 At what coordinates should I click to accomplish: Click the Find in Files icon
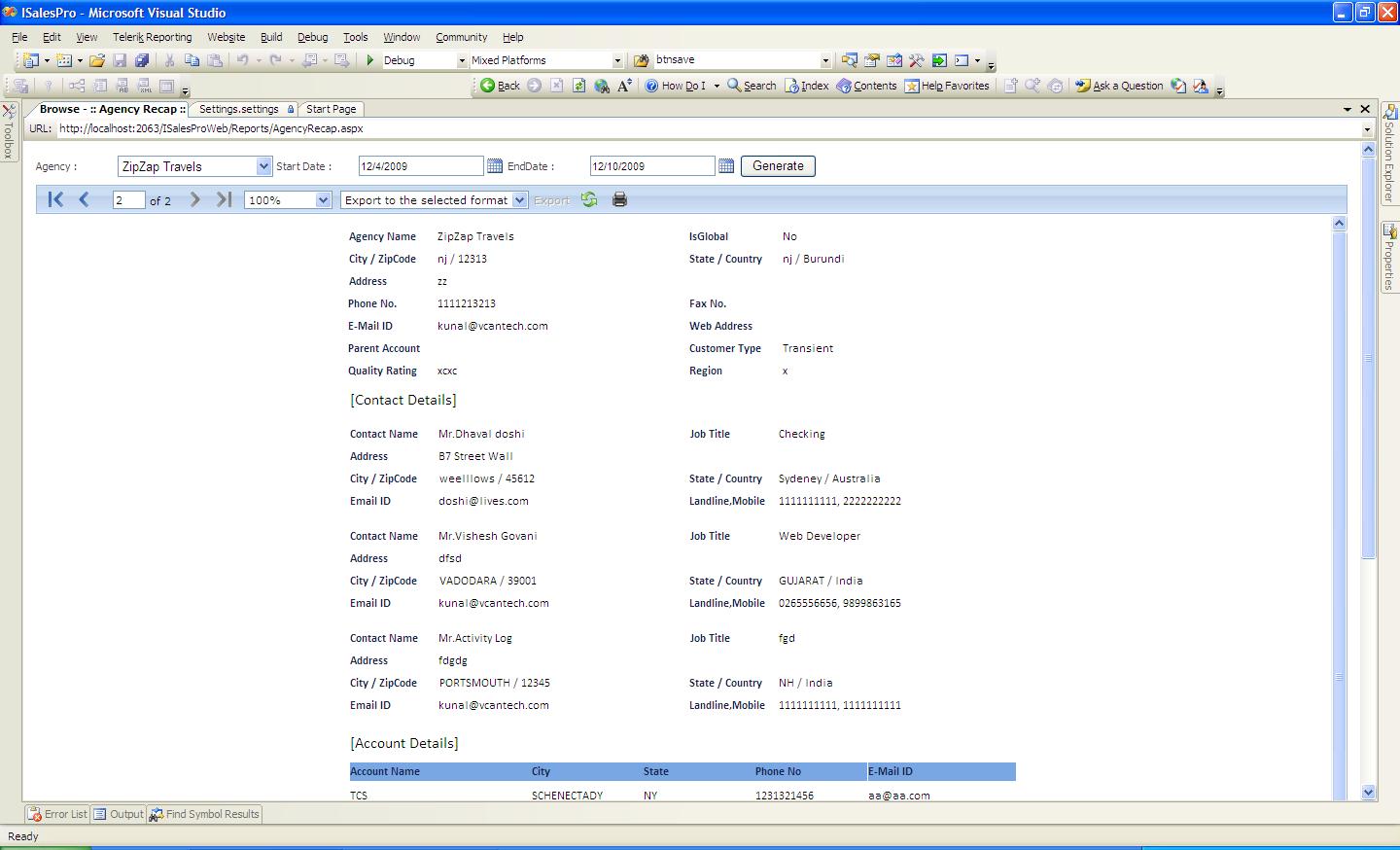[642, 60]
